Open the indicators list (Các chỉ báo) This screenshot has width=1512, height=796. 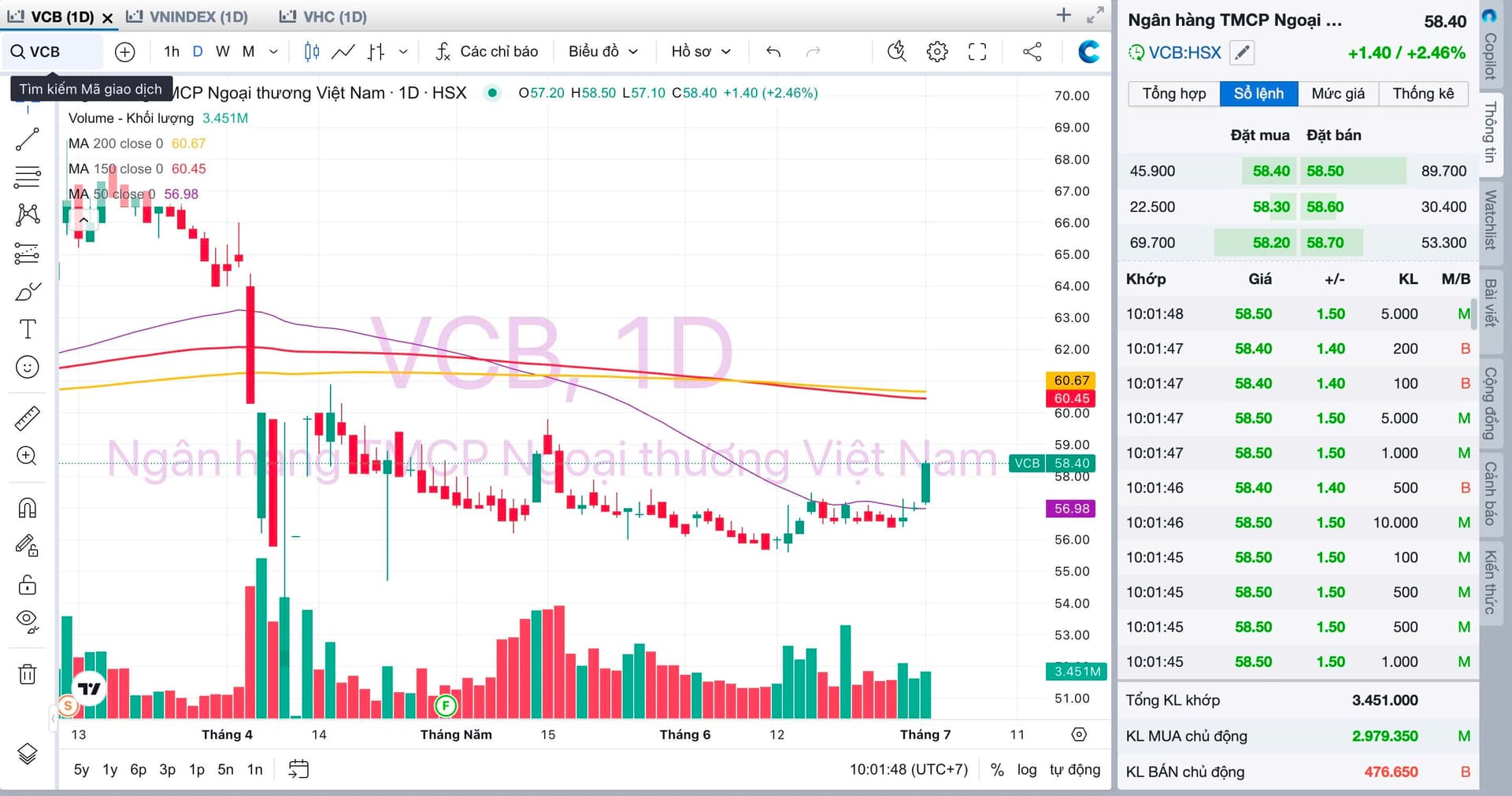point(487,52)
